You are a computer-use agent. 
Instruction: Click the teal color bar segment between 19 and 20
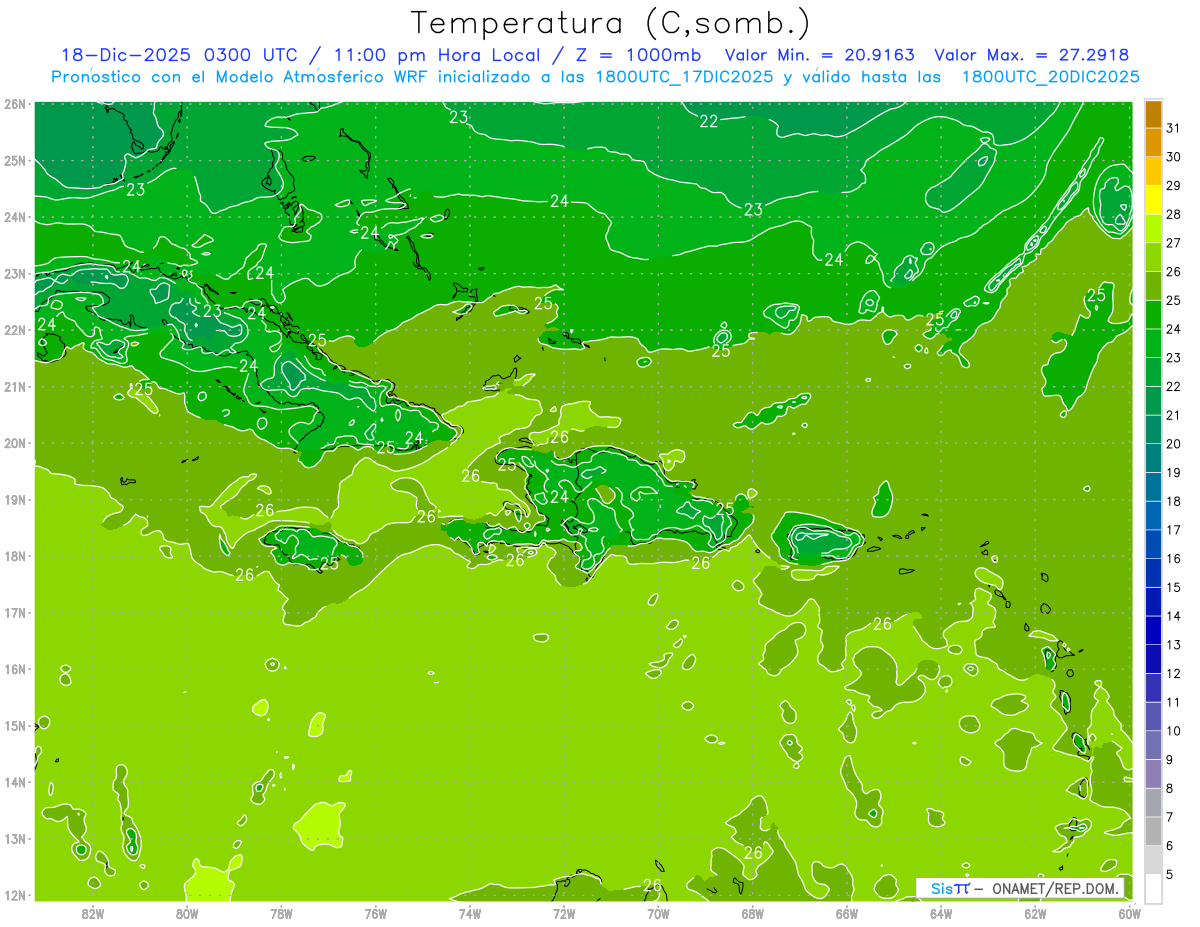pyautogui.click(x=1153, y=459)
